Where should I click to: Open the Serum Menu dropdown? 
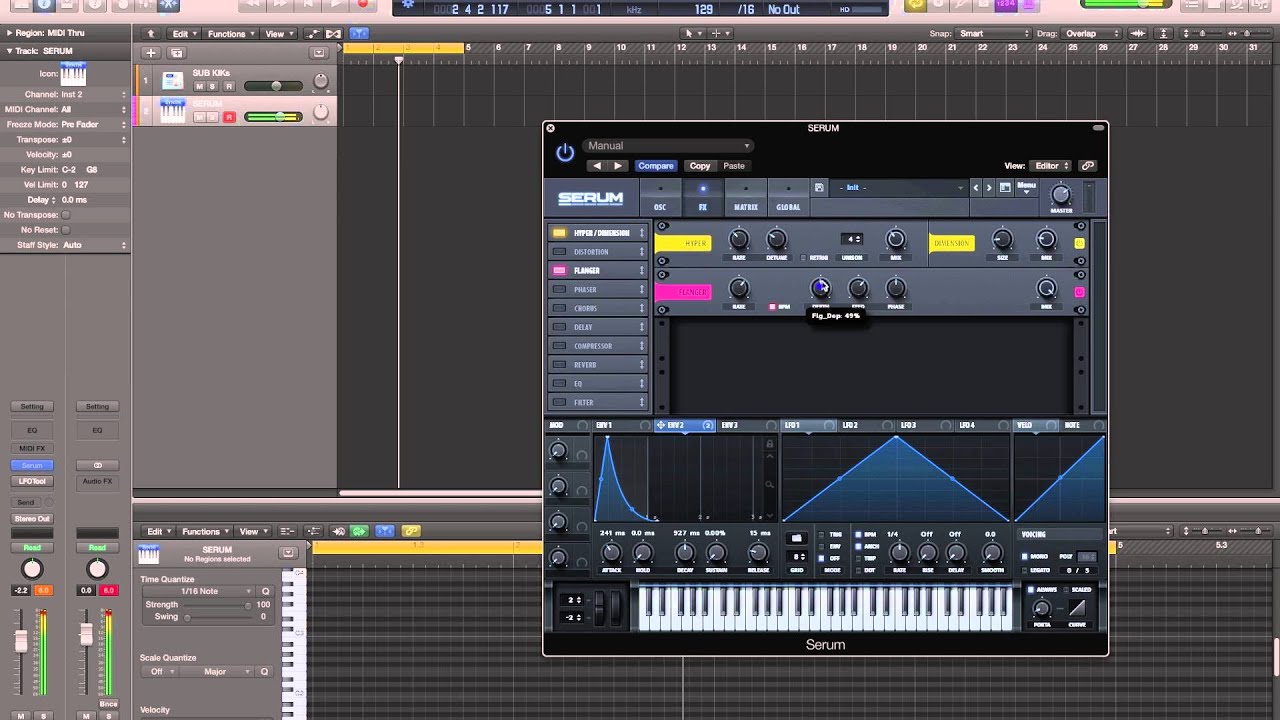tap(1027, 188)
